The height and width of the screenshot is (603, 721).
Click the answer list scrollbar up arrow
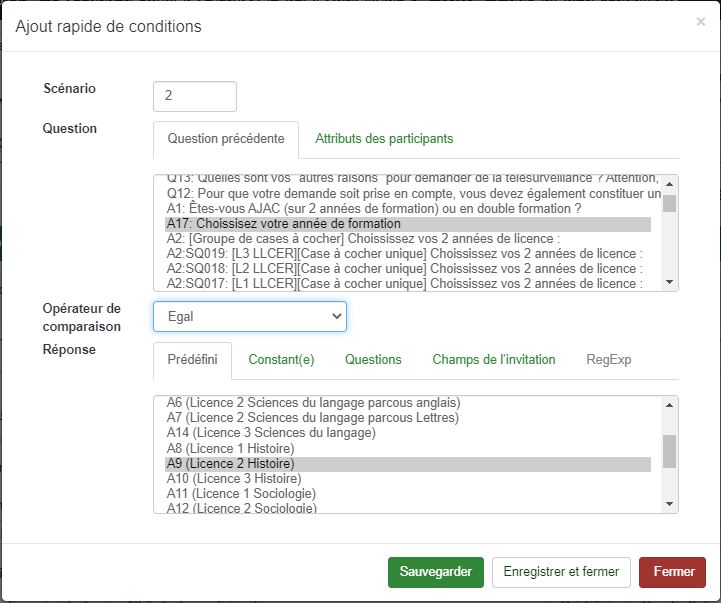pyautogui.click(x=669, y=405)
